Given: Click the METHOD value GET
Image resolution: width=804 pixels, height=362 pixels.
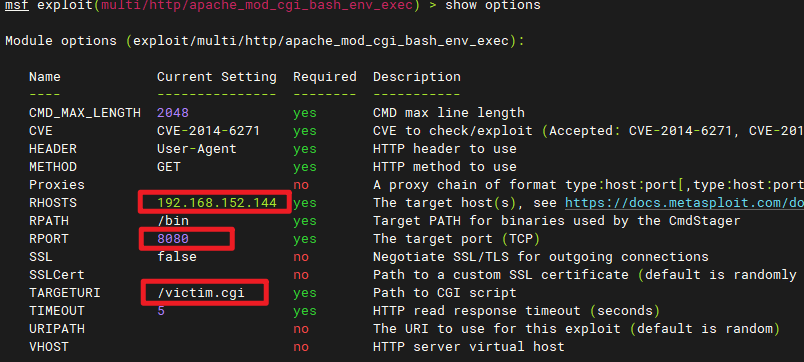Looking at the screenshot, I should tap(169, 167).
